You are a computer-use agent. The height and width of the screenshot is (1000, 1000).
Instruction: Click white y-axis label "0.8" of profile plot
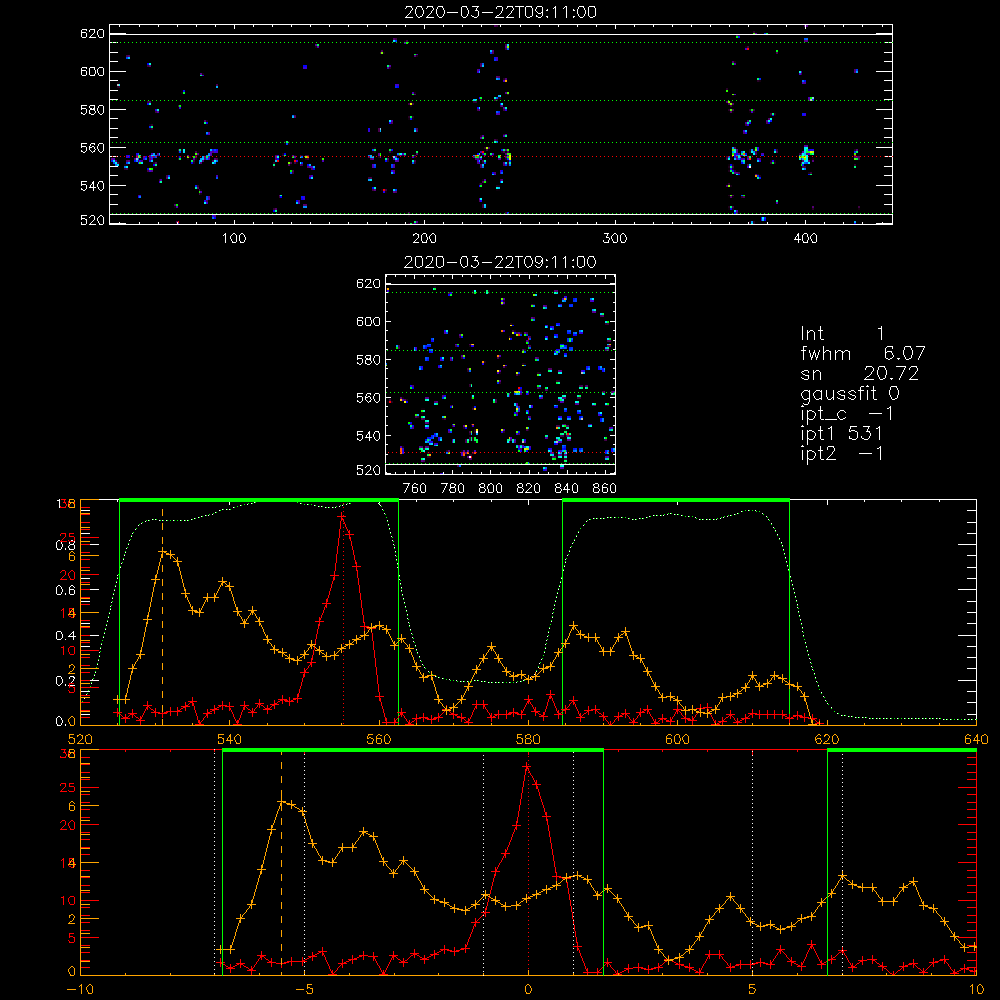pyautogui.click(x=66, y=545)
